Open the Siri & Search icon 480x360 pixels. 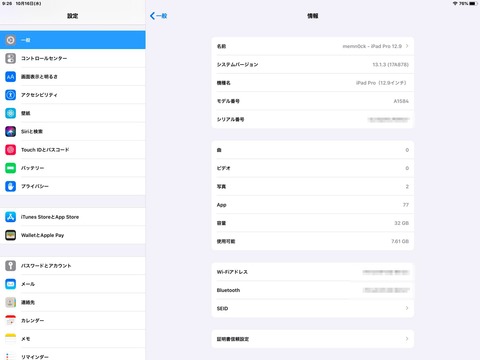[10, 131]
